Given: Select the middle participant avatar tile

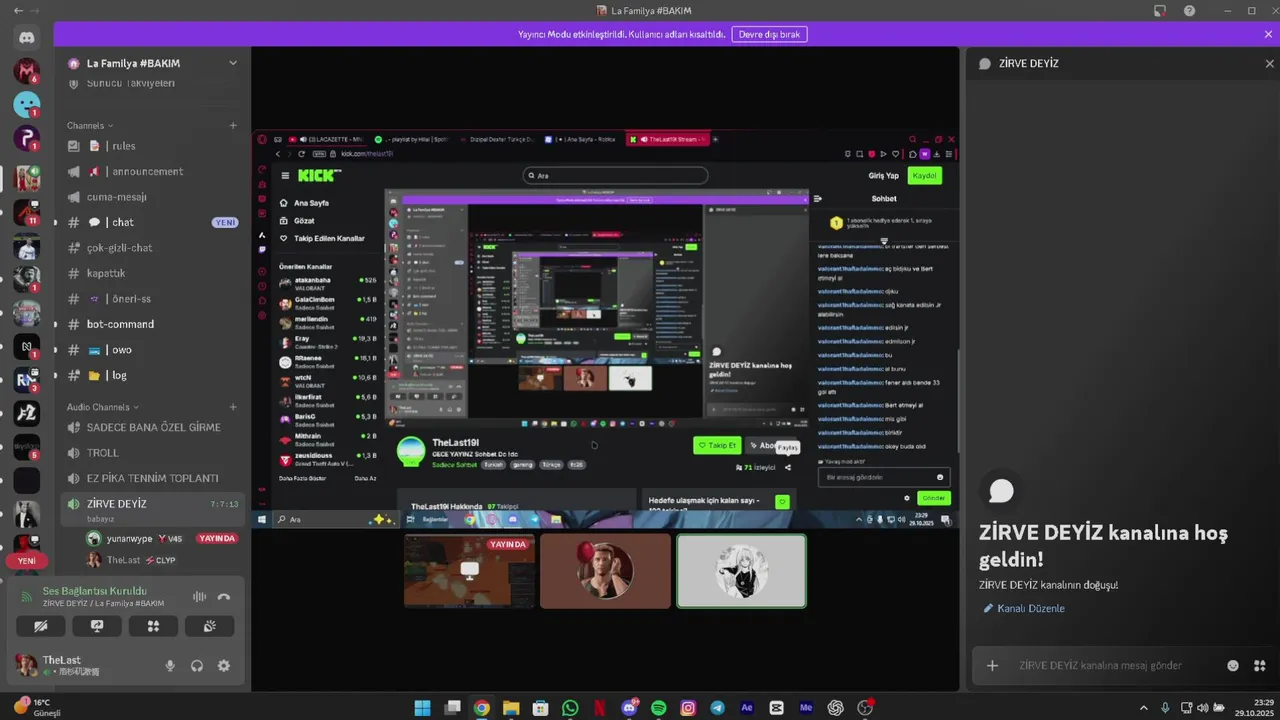Looking at the screenshot, I should pos(605,570).
